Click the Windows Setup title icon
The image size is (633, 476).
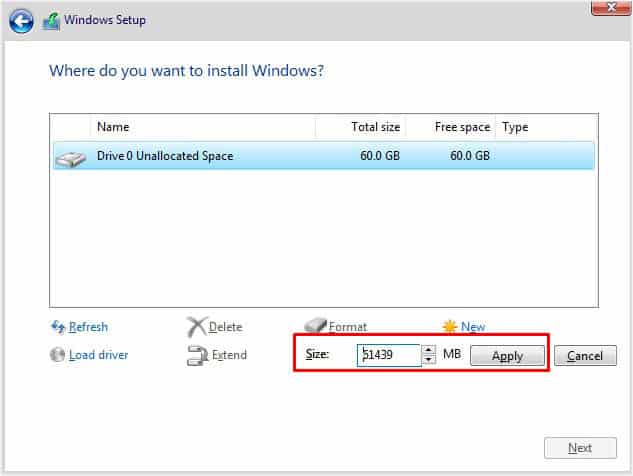click(51, 21)
